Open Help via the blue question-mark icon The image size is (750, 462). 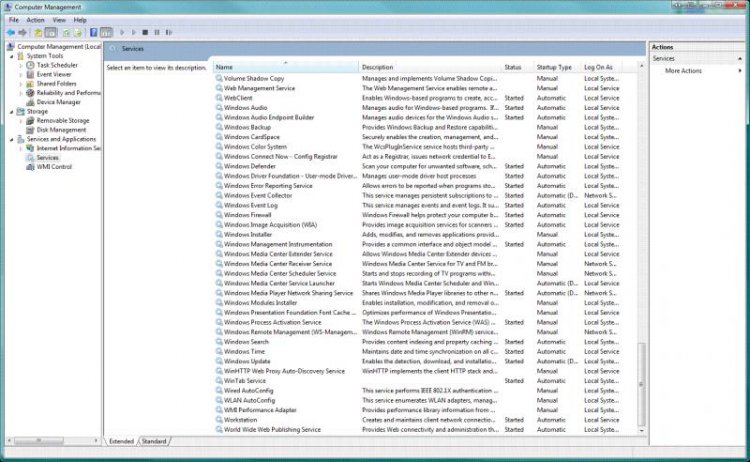click(94, 33)
